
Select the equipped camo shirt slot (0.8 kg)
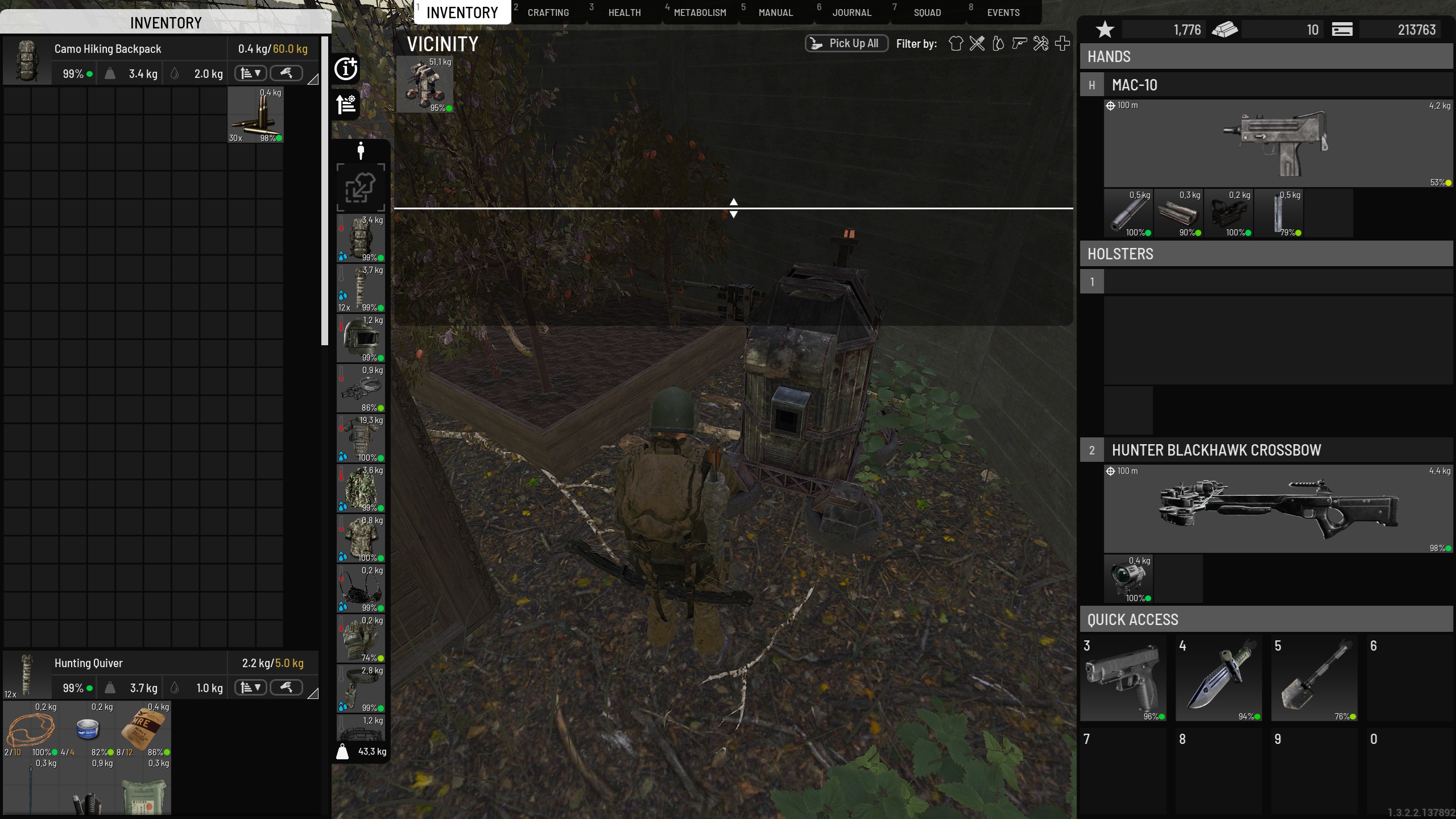click(361, 539)
